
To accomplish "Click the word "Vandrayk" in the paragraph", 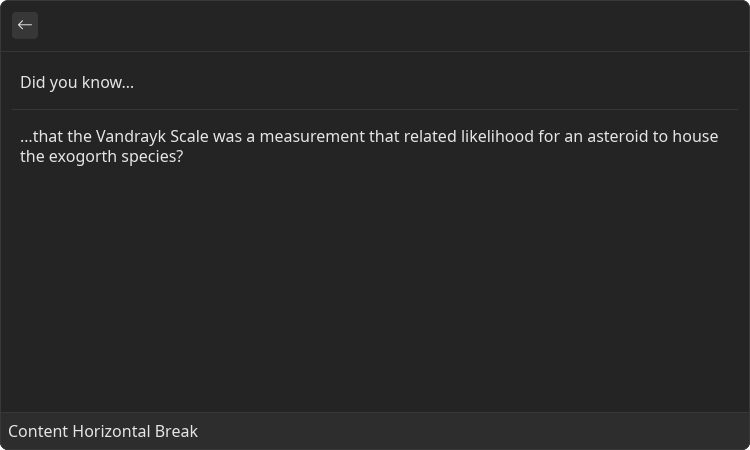I will [x=131, y=137].
